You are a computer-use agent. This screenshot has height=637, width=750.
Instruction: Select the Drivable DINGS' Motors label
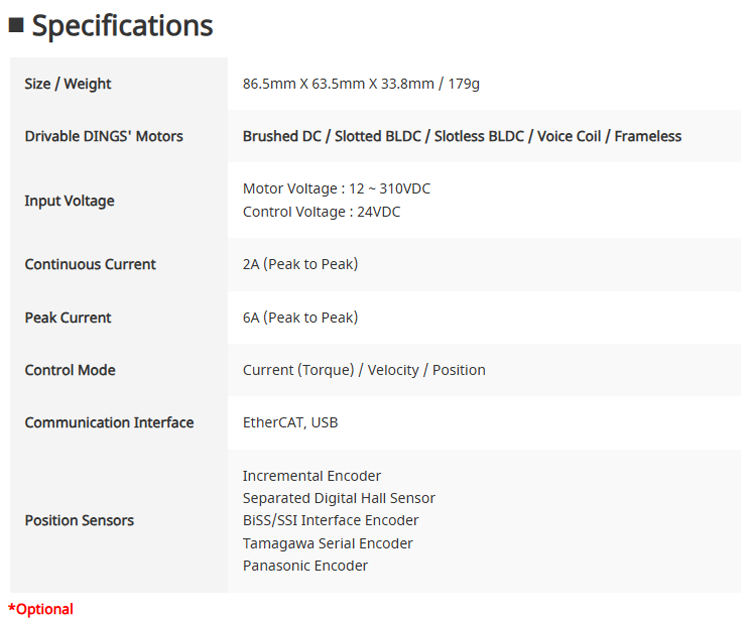104,136
